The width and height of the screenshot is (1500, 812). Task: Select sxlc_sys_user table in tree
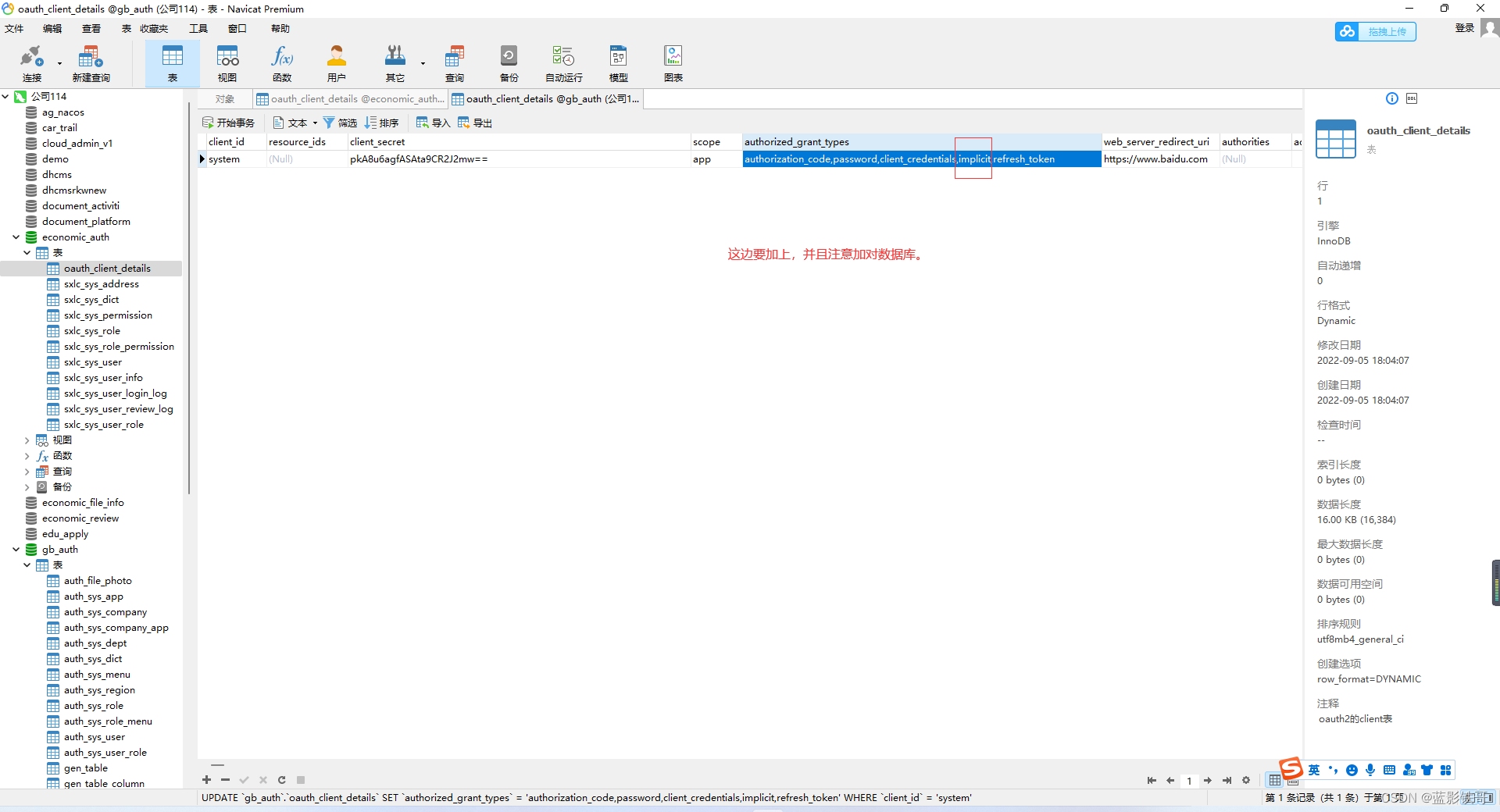[x=93, y=362]
